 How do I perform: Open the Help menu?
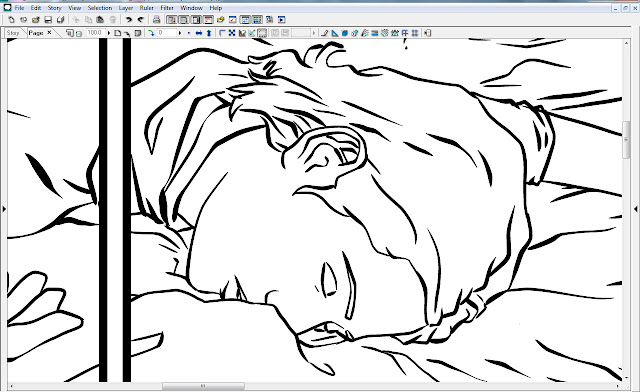point(216,8)
